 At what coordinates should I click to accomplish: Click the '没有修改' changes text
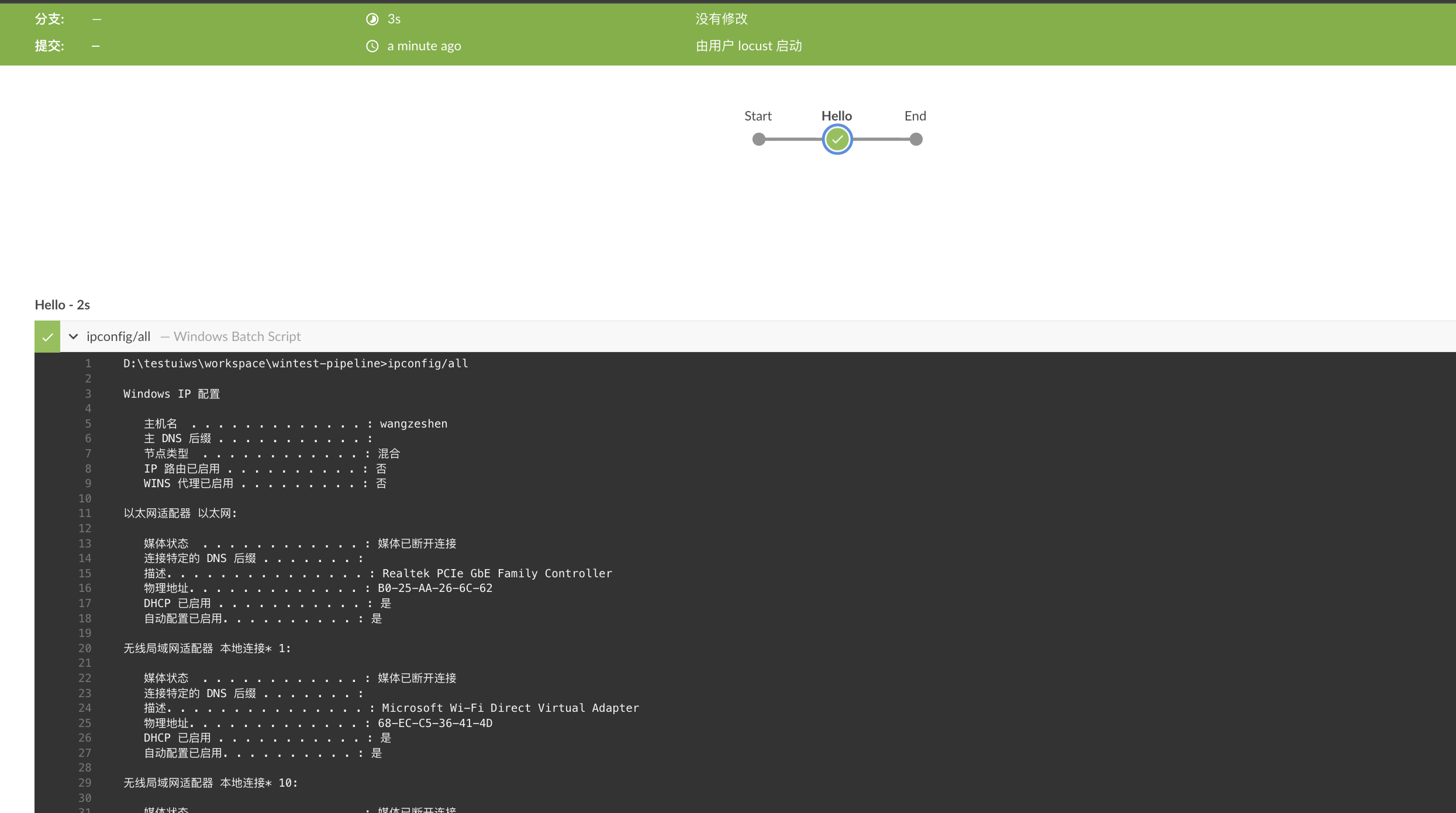tap(722, 19)
